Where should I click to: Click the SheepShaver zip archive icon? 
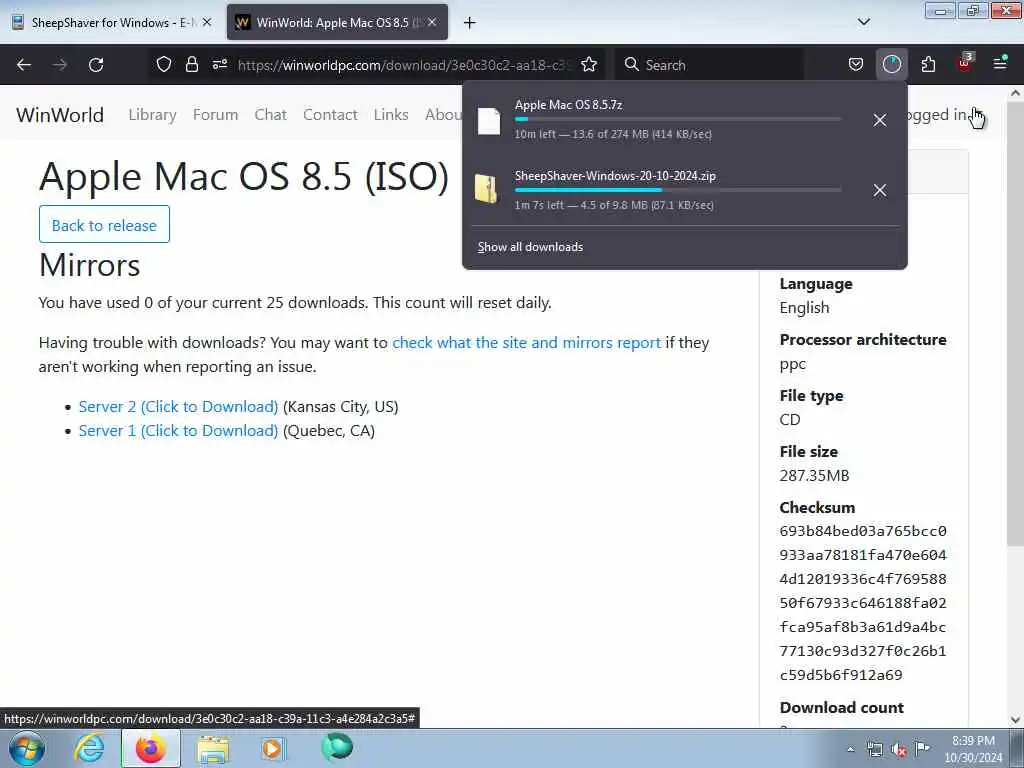click(x=487, y=189)
